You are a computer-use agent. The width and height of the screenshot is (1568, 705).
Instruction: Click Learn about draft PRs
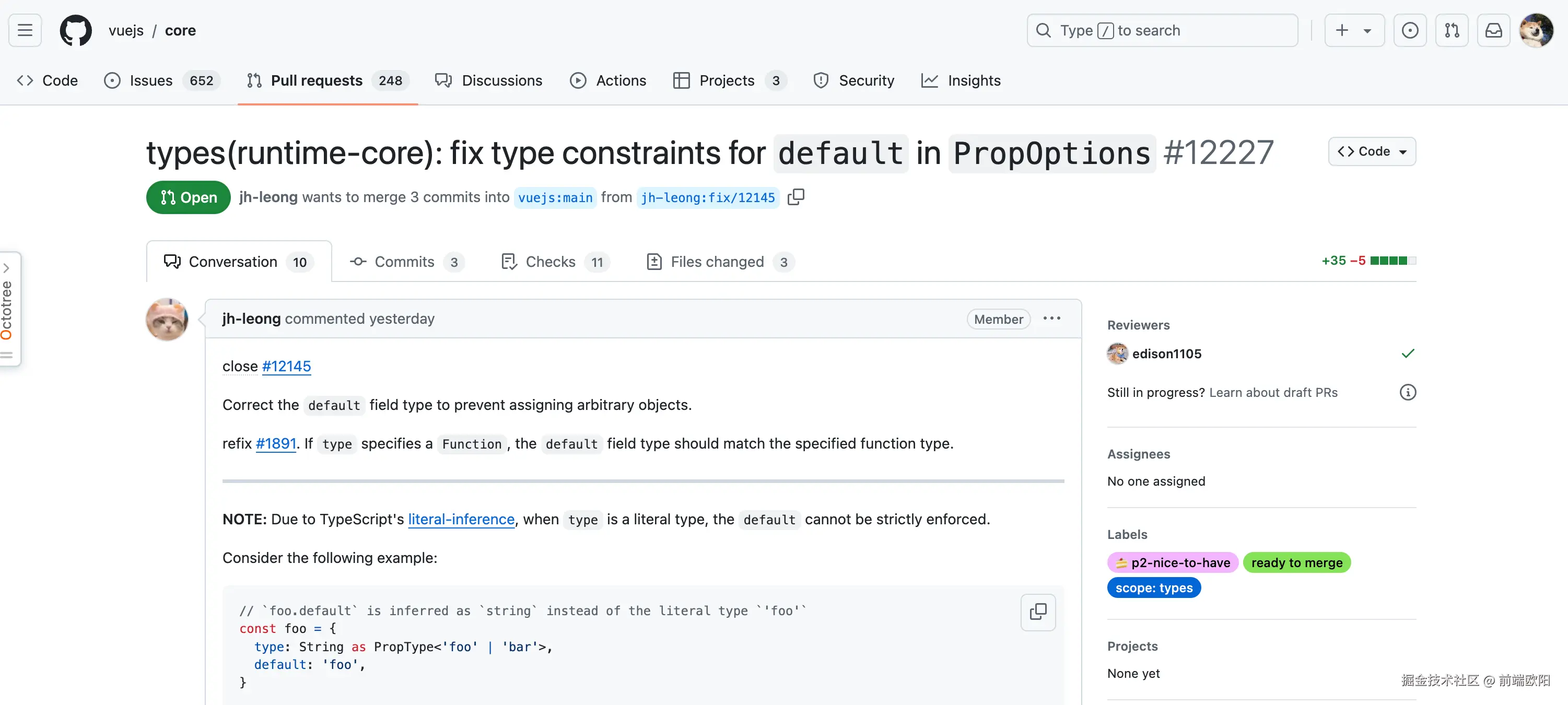(x=1272, y=392)
